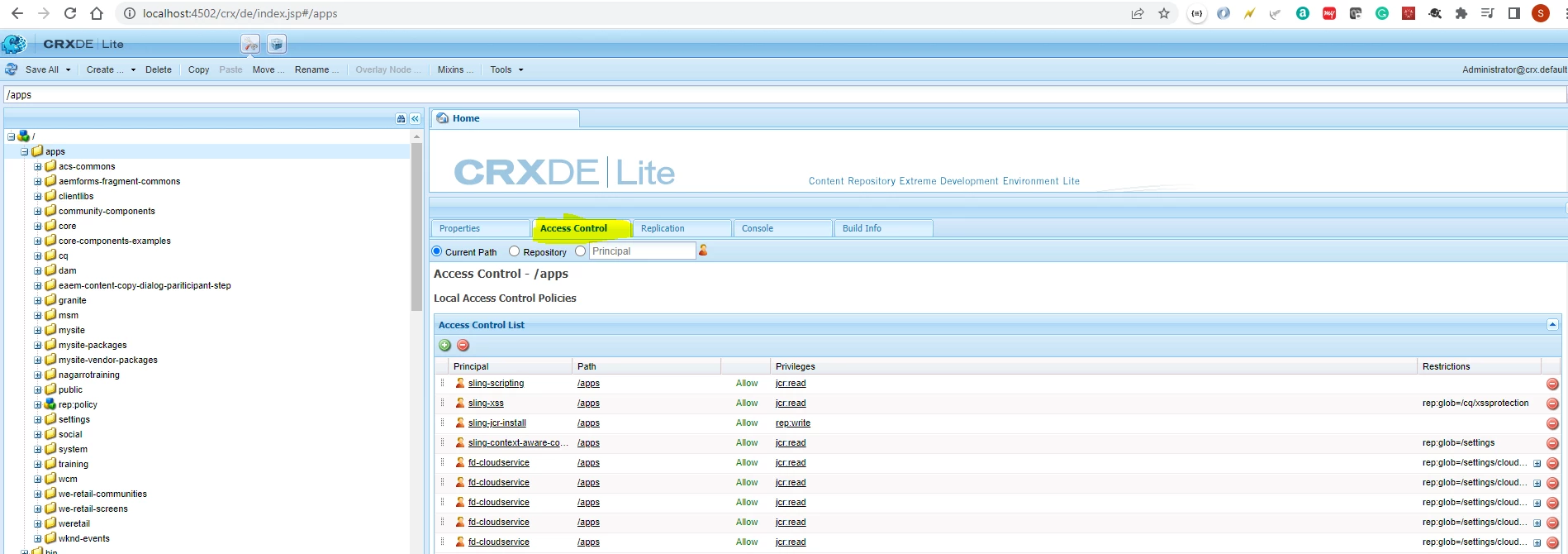Expand the weretail folder
Viewport: 1568px width, 554px height.
click(37, 523)
